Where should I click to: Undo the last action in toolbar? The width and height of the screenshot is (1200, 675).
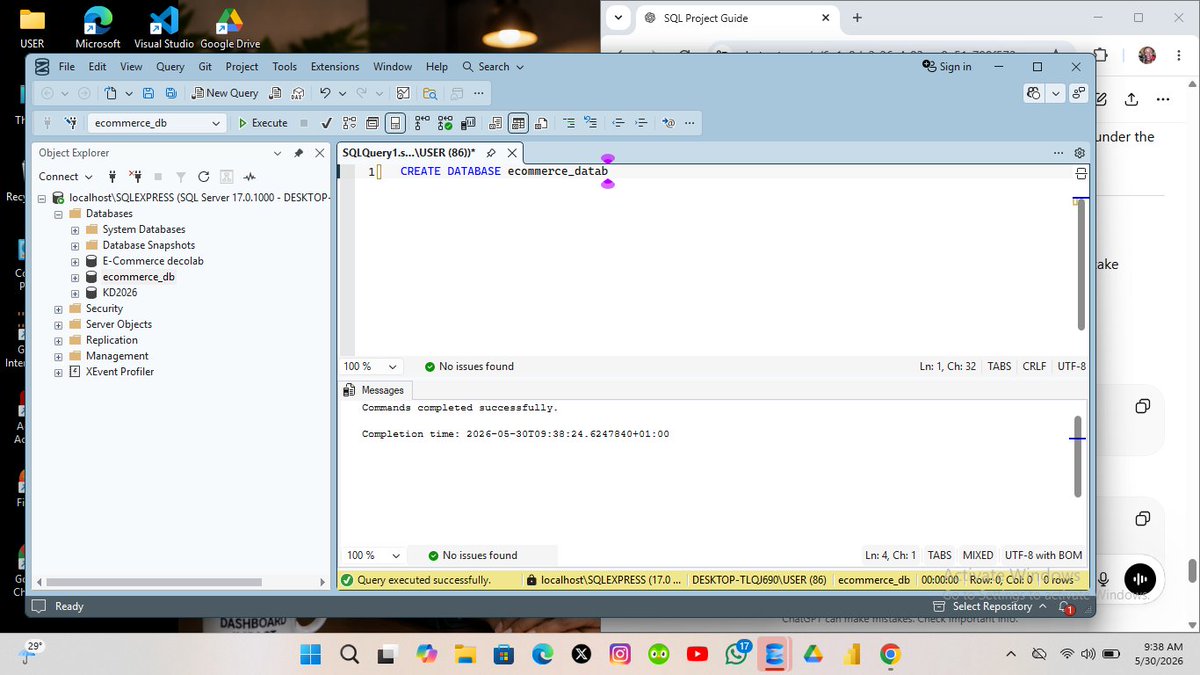point(324,93)
